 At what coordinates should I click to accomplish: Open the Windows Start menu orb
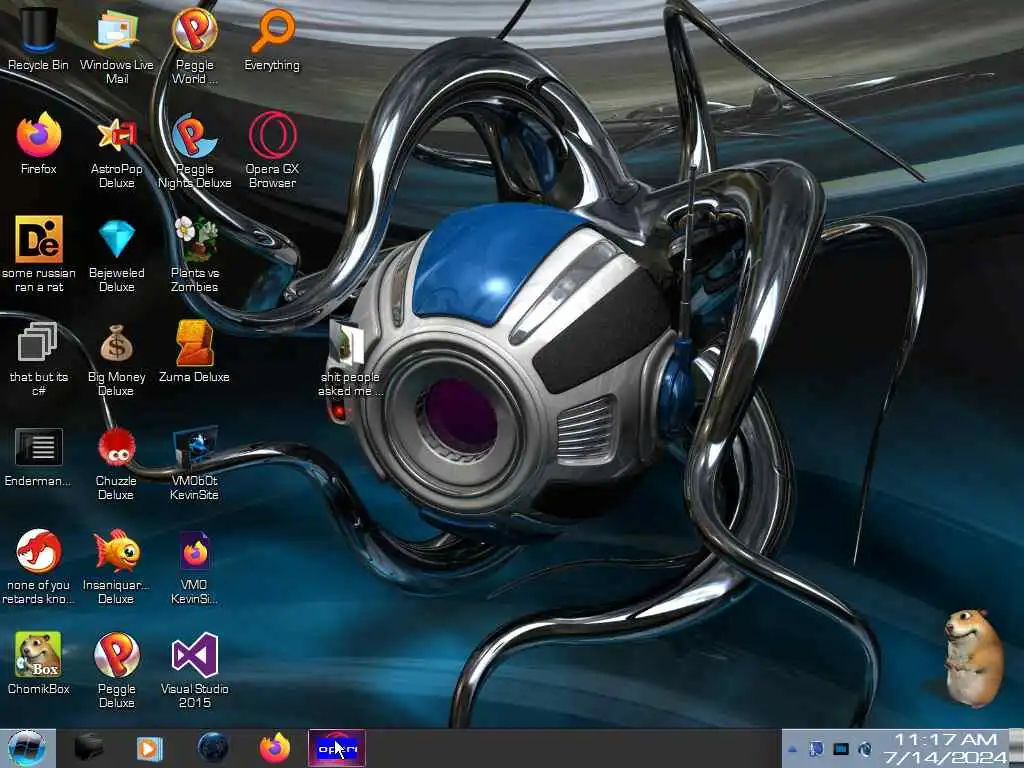coord(27,748)
